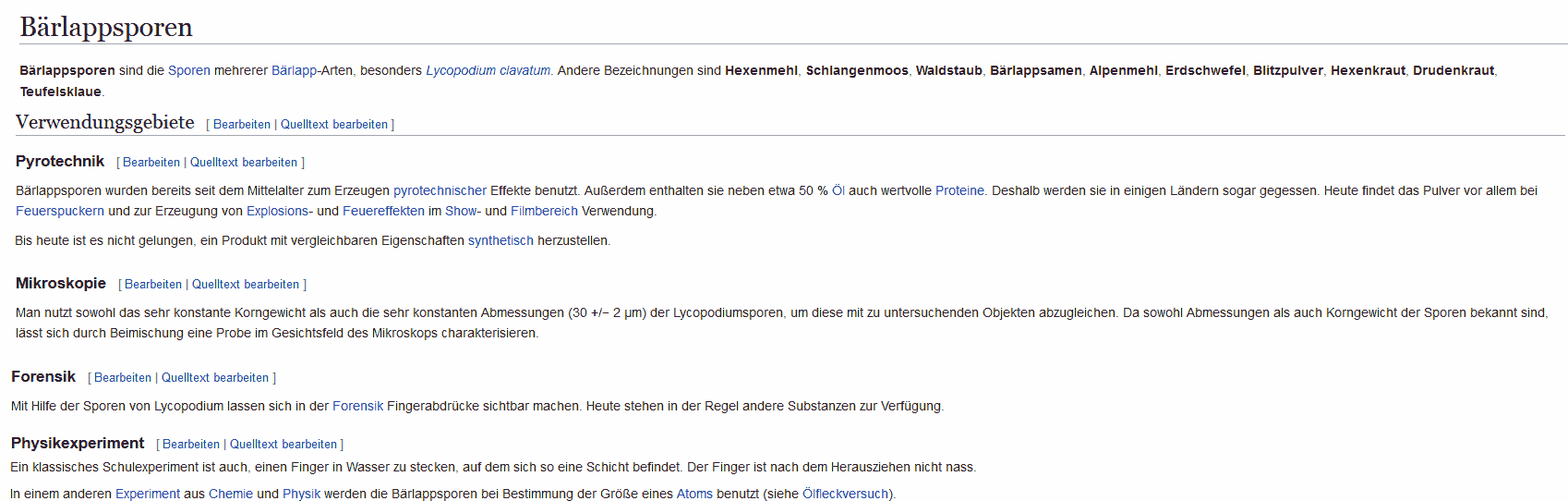Click the Feuereffekten link
Image resolution: width=1568 pixels, height=501 pixels.
click(x=383, y=211)
